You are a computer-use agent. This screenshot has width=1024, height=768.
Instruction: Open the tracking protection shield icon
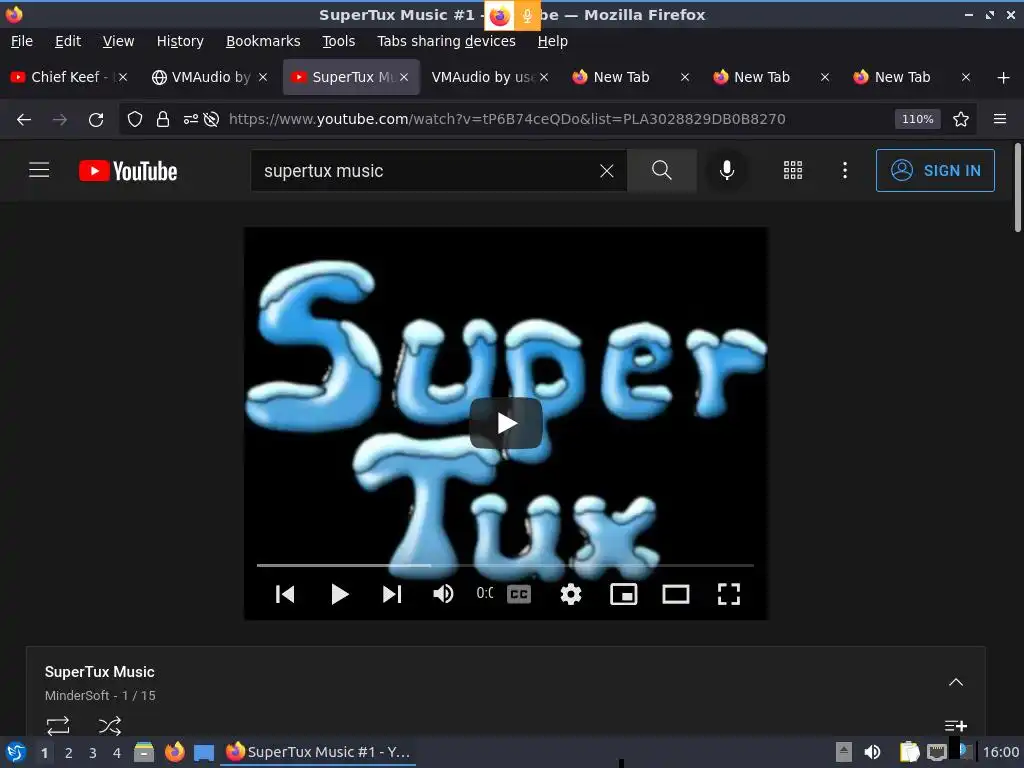[x=135, y=120]
